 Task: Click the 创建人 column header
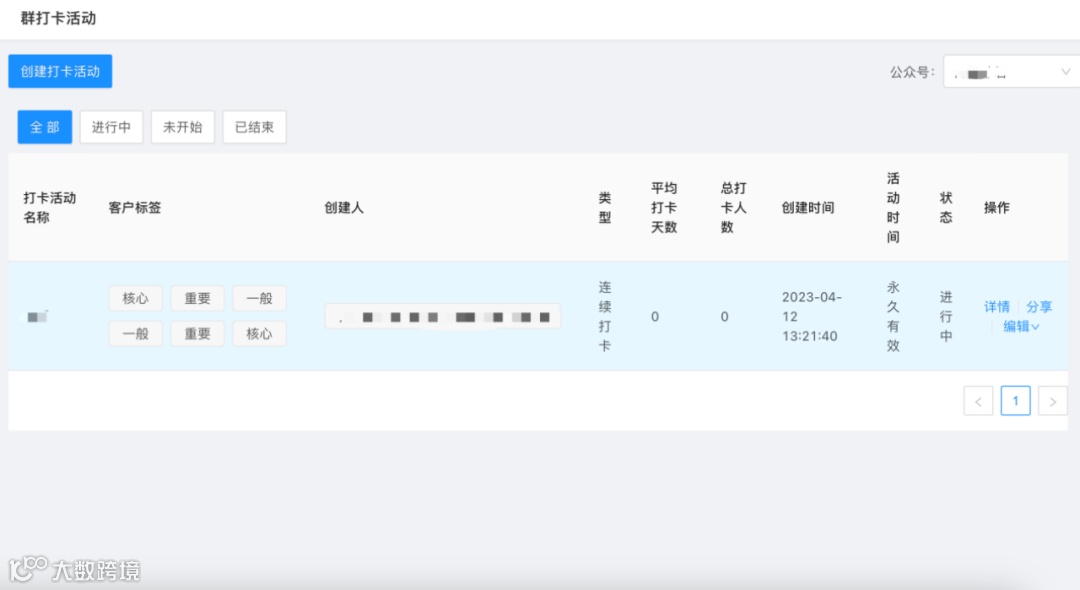click(x=344, y=208)
